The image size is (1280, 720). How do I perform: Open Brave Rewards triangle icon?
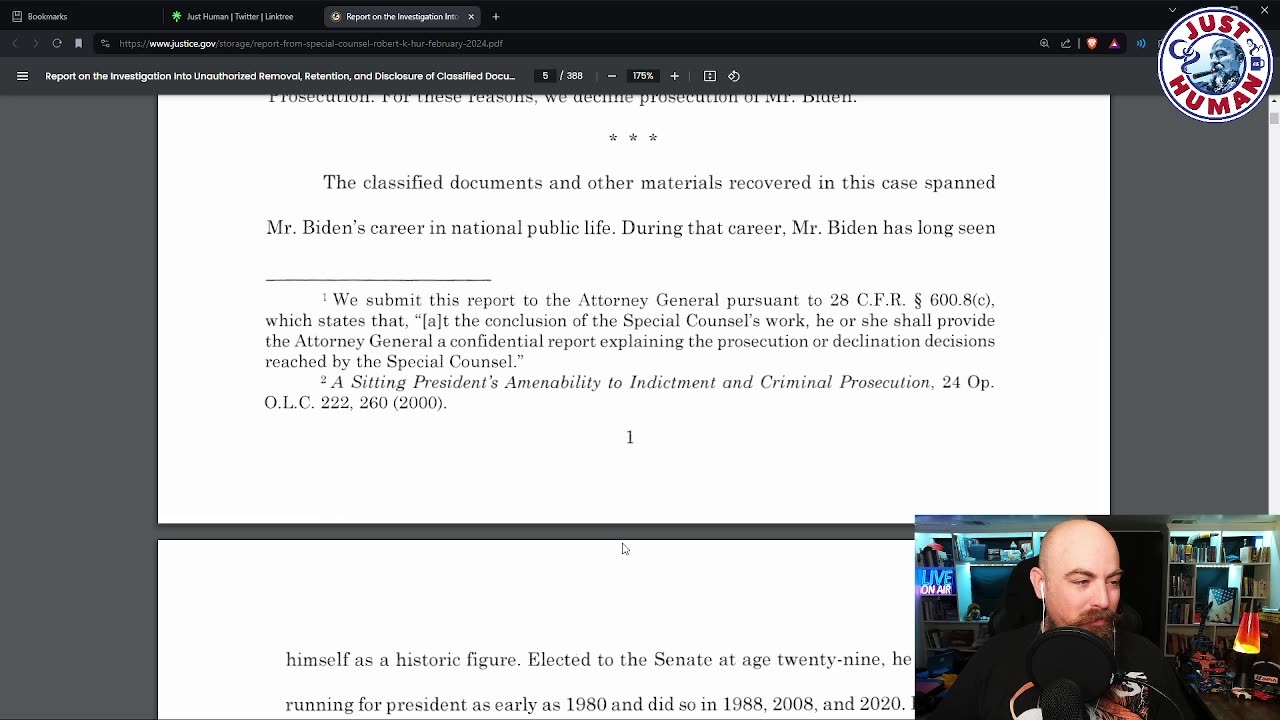(x=1114, y=43)
